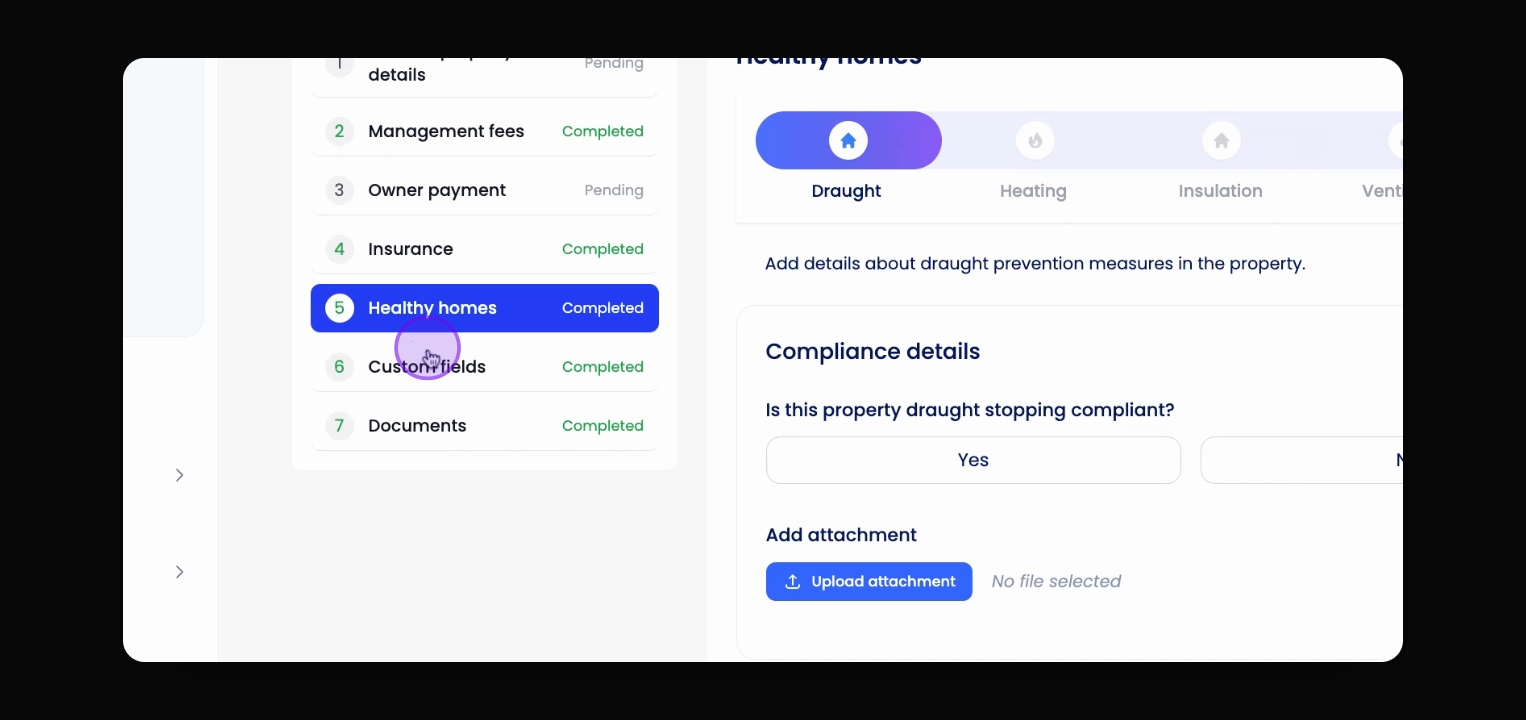The height and width of the screenshot is (720, 1526).
Task: Open the partially visible Ventilation tab
Action: pyautogui.click(x=1382, y=191)
